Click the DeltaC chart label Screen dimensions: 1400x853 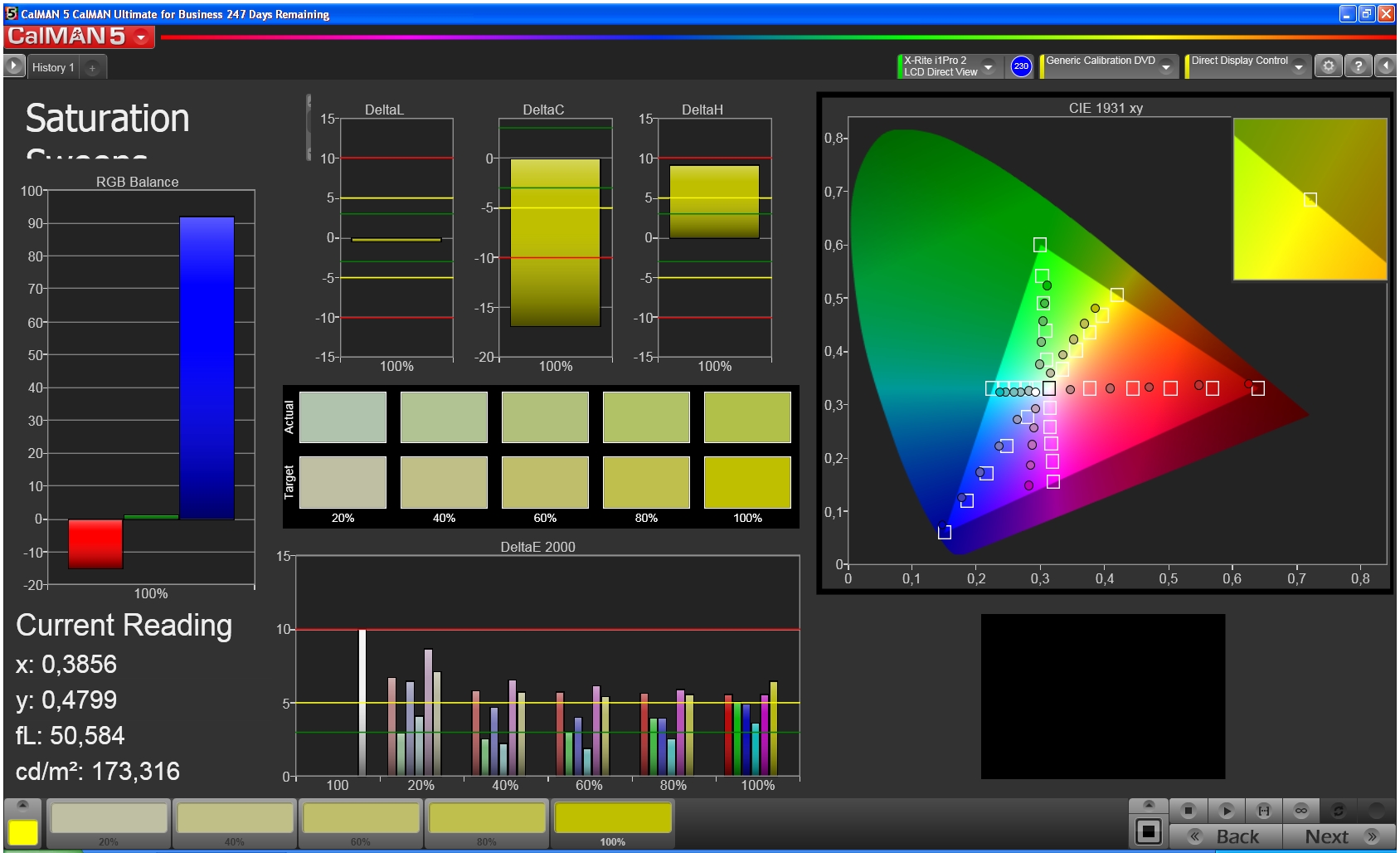point(543,110)
